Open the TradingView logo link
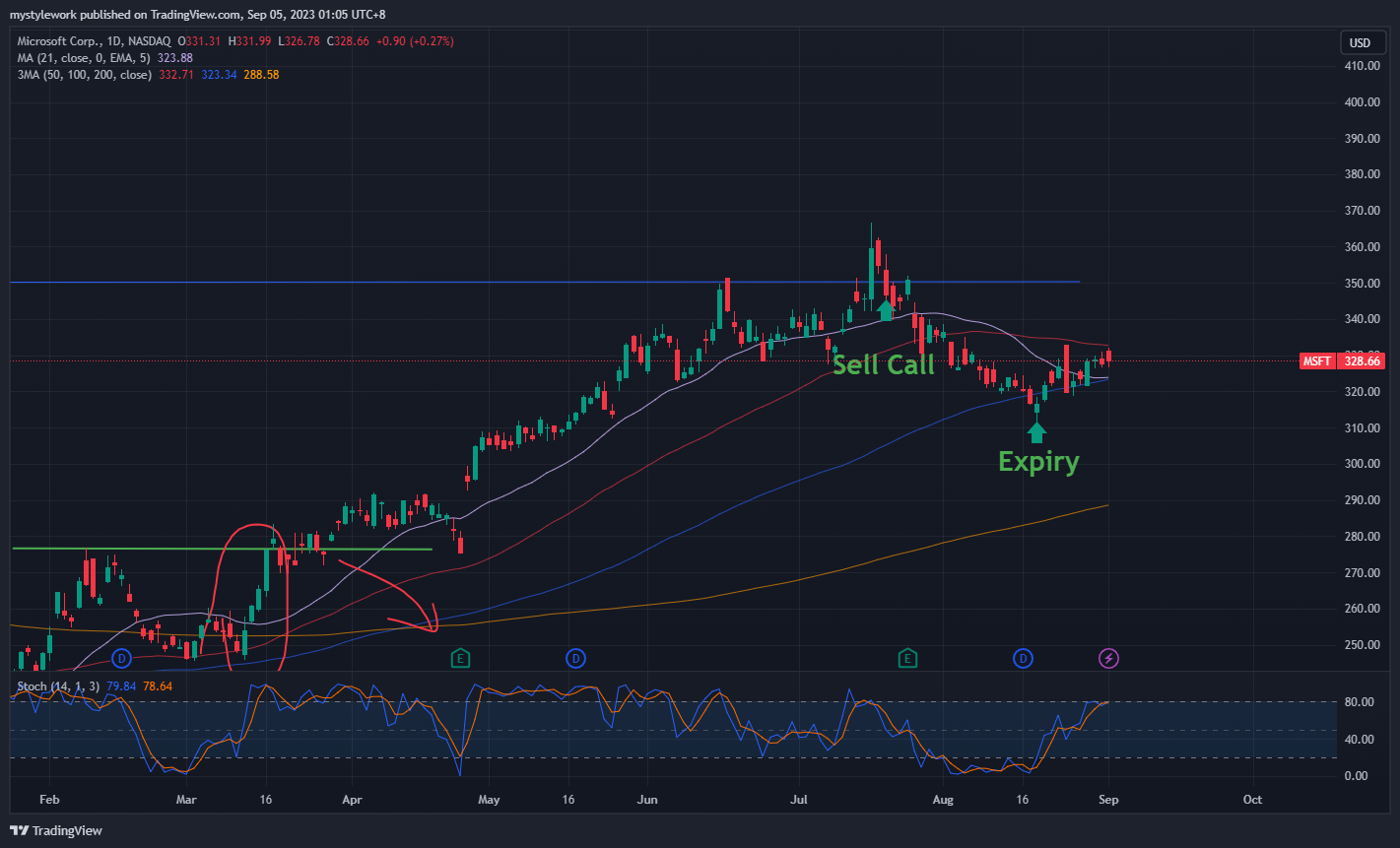Screen dimensions: 1400x848 click(x=56, y=830)
